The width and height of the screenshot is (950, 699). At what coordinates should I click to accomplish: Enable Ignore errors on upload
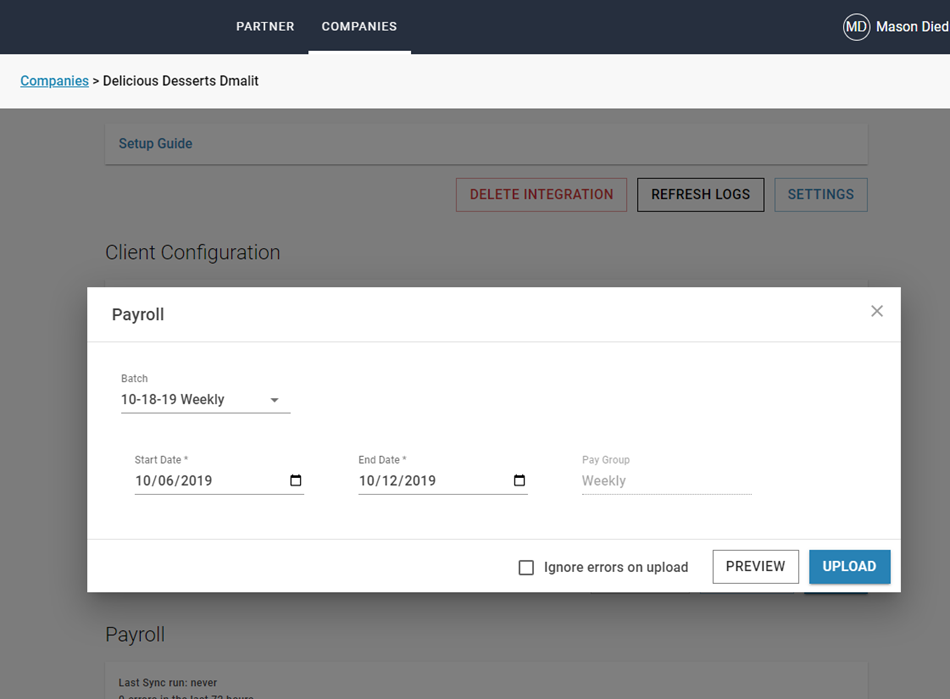[527, 567]
